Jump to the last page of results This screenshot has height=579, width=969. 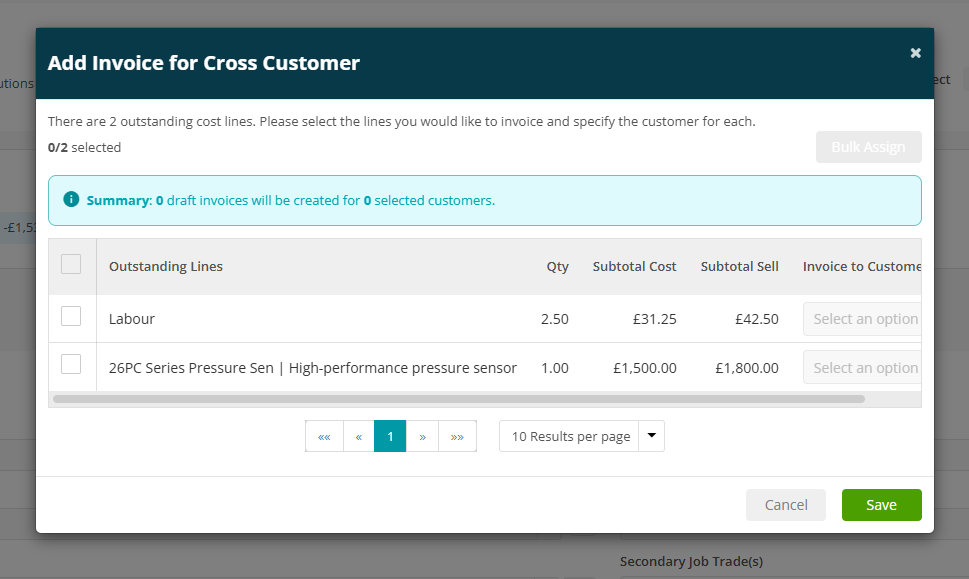457,436
